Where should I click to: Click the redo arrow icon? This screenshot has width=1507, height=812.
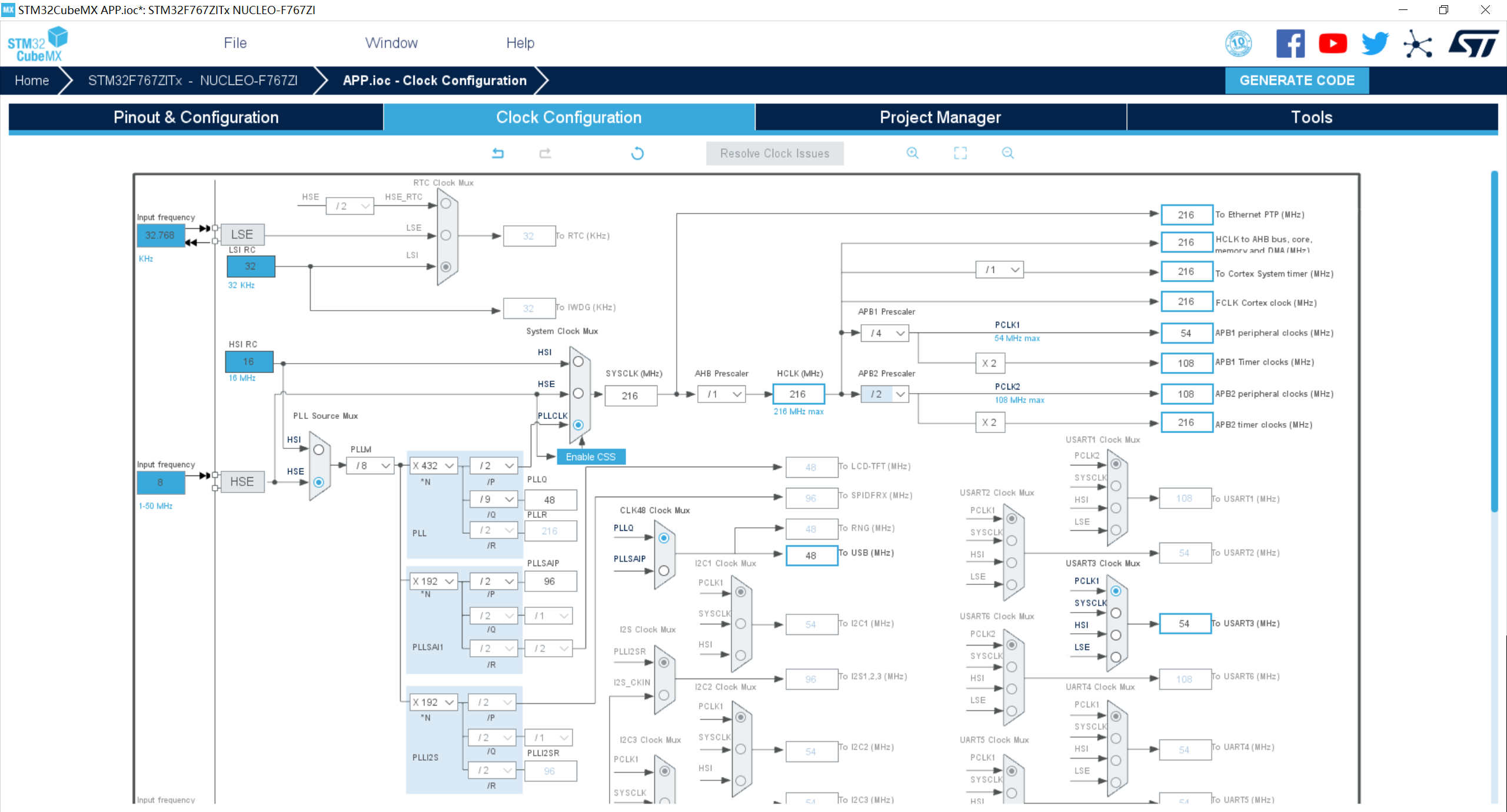click(545, 153)
